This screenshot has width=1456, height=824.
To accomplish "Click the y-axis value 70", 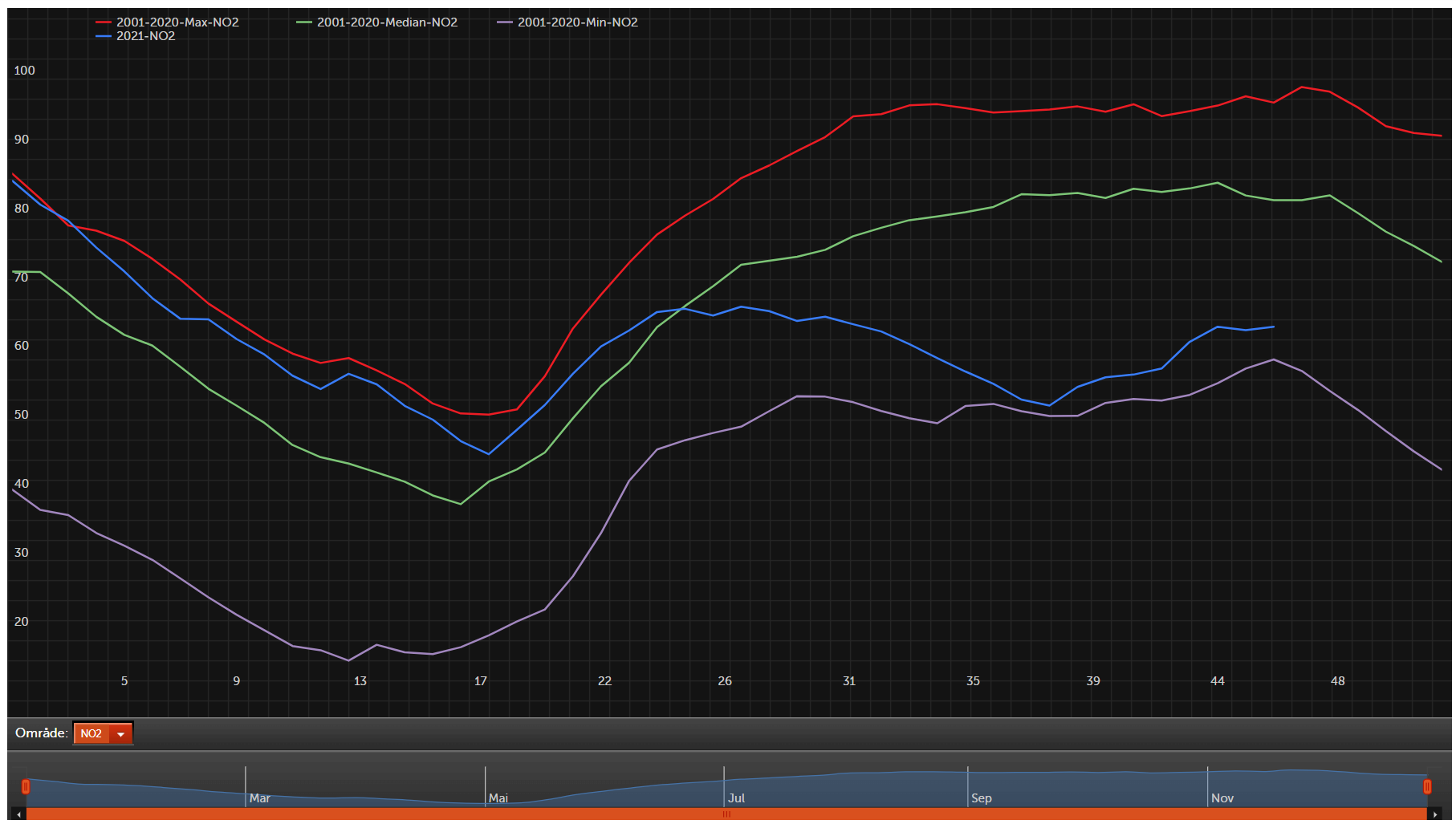I will (x=22, y=278).
